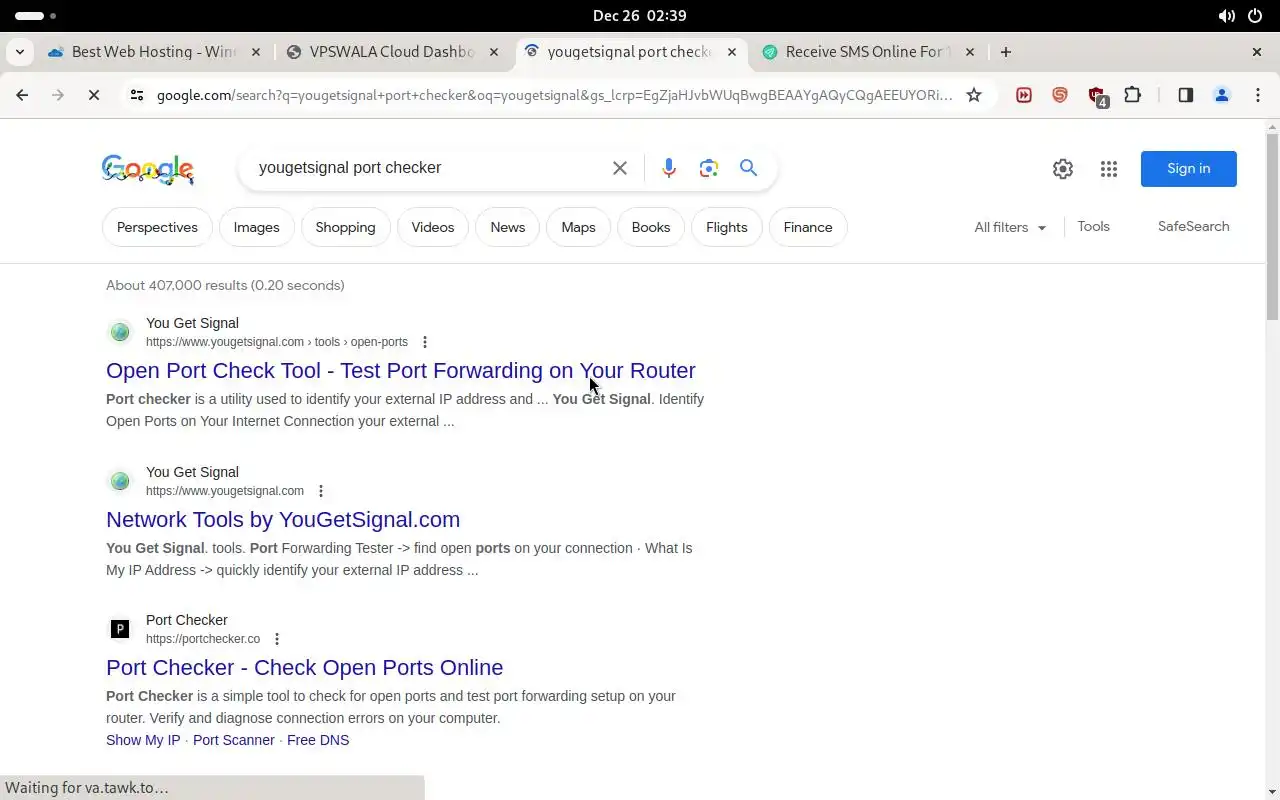Open the Extensions puzzle piece menu

coord(1132,95)
